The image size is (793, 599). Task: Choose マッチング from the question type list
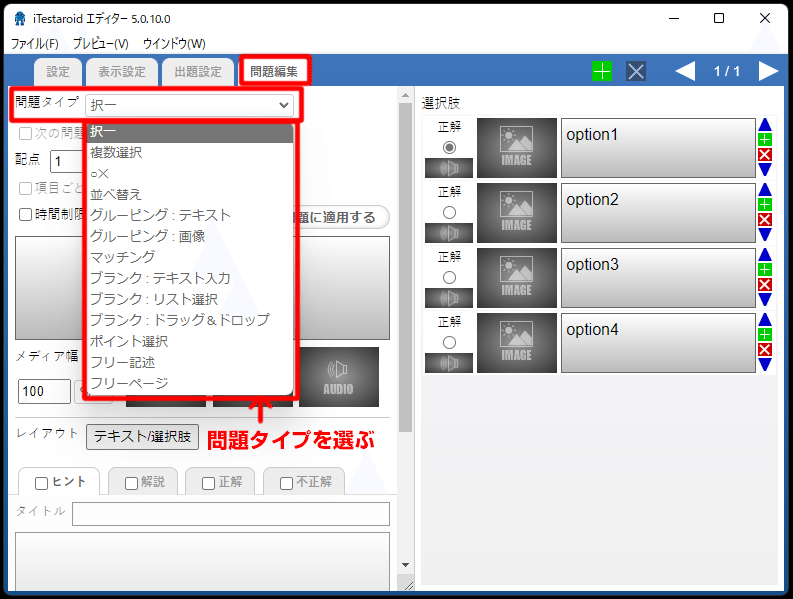[x=190, y=257]
